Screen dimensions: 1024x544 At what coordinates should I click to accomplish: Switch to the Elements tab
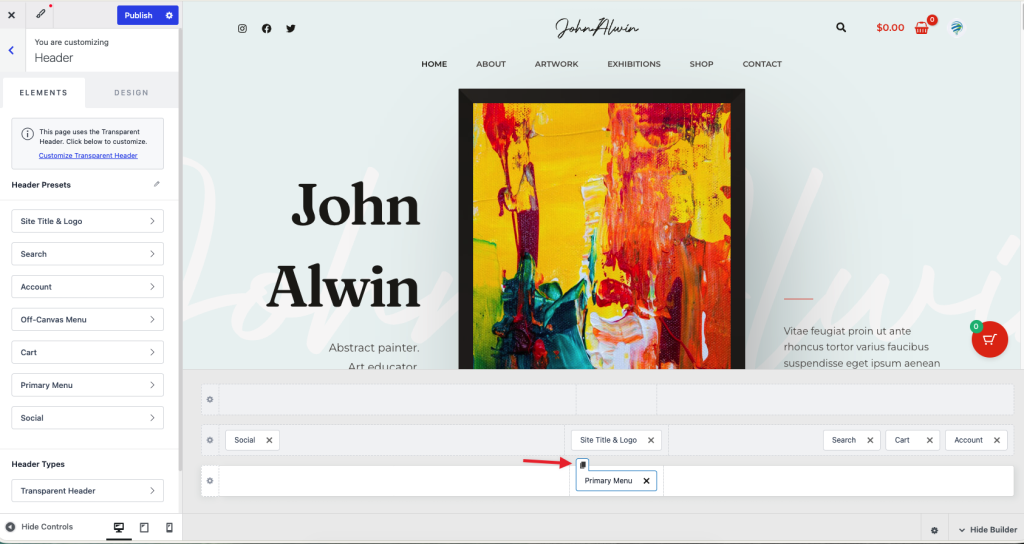click(43, 93)
